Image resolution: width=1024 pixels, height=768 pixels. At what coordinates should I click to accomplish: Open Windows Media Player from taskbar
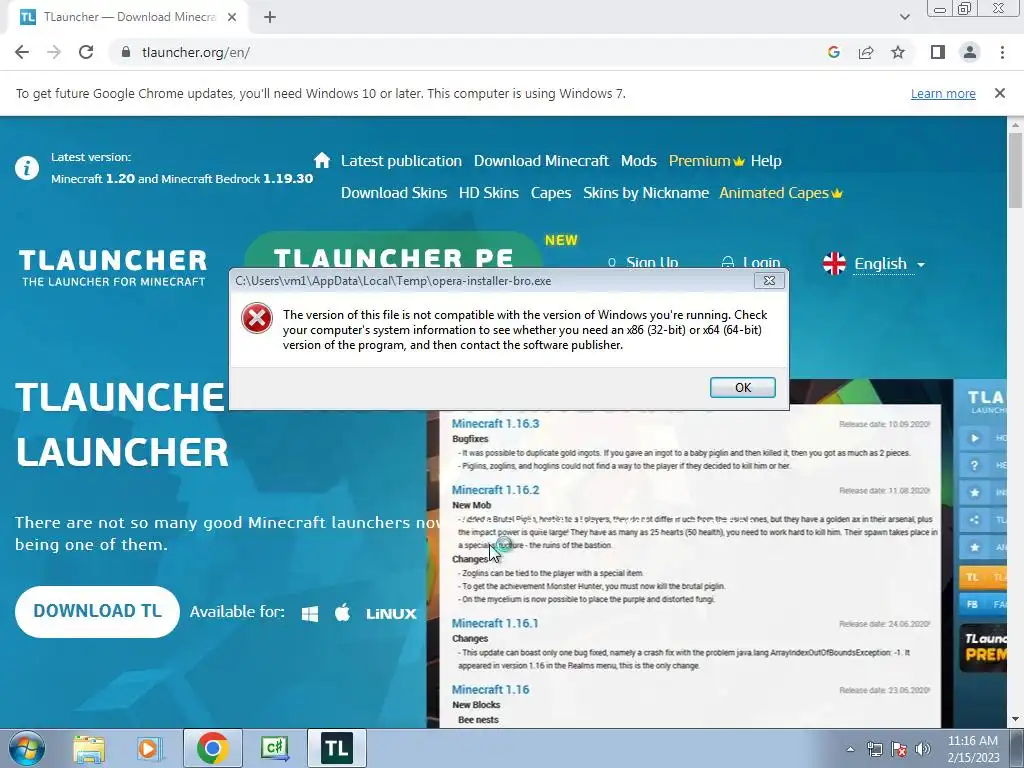[x=149, y=748]
